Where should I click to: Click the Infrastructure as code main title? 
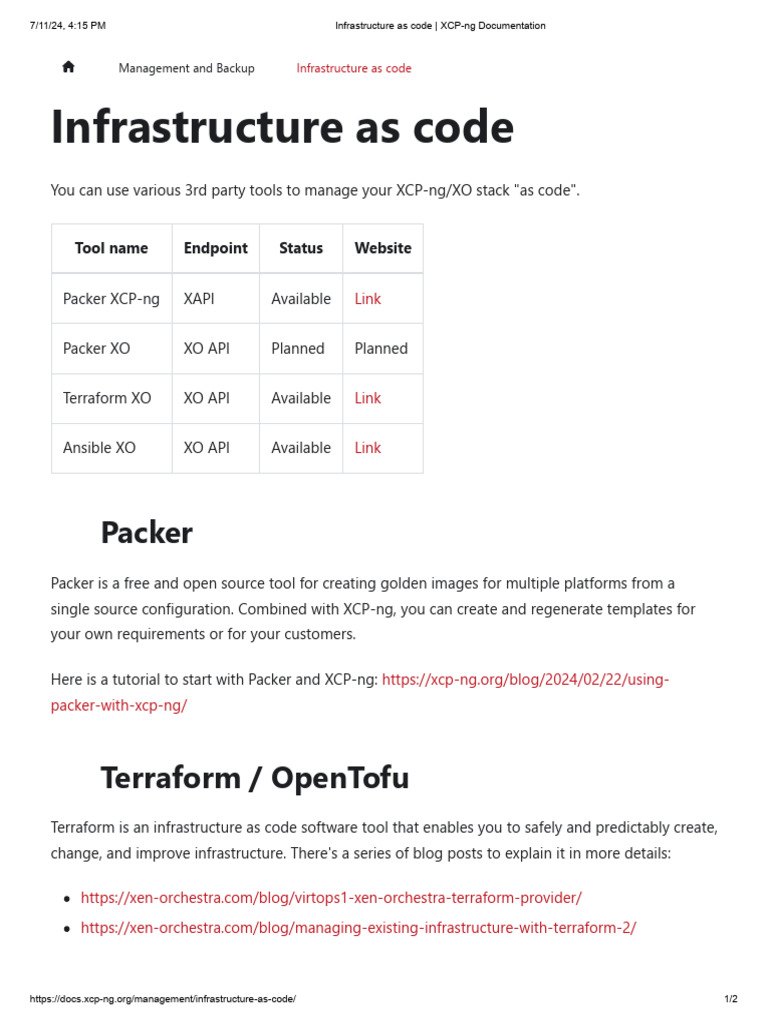pyautogui.click(x=282, y=128)
